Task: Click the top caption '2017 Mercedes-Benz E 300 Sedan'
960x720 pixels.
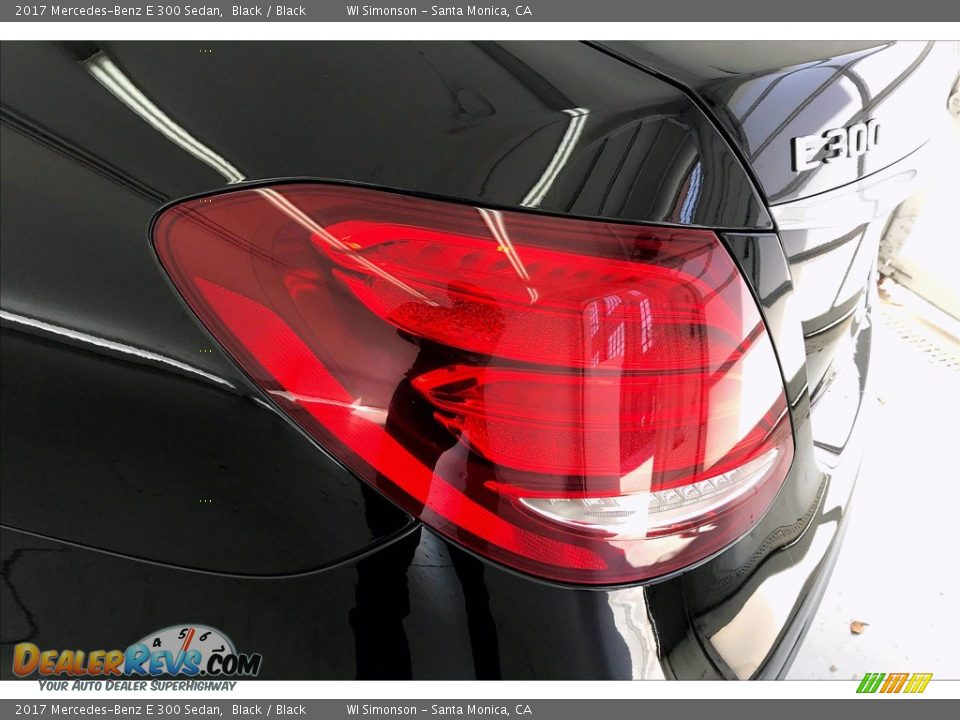Action: 119,10
